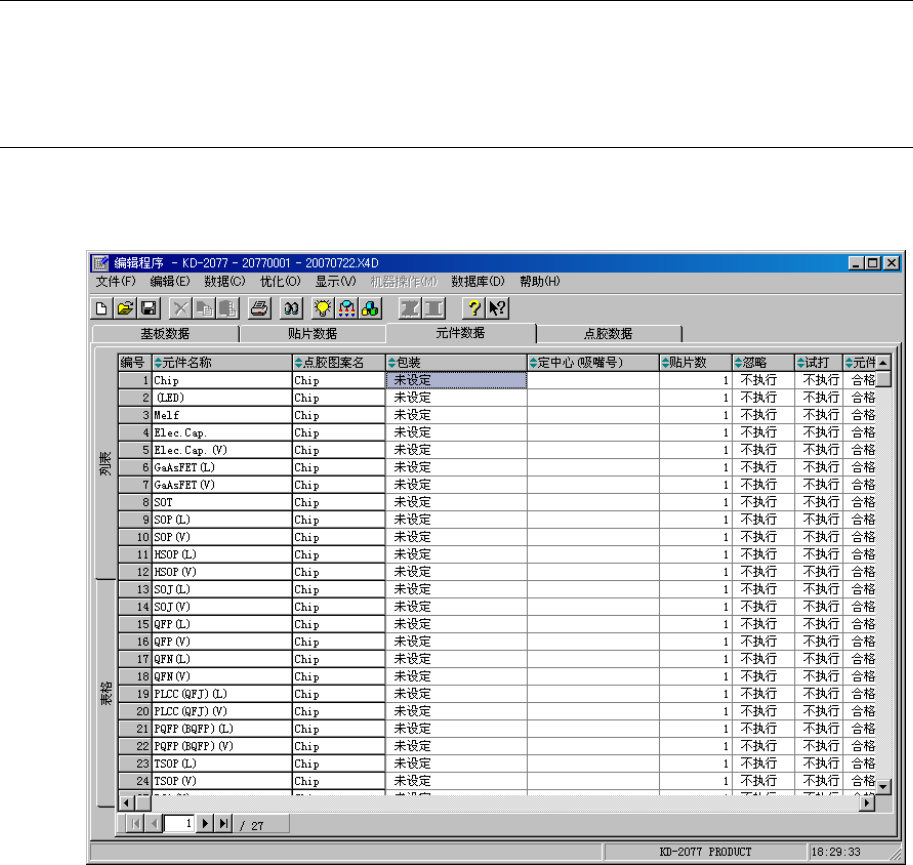Select the 包装 cell for the Melf row
The width and height of the screenshot is (913, 865).
point(455,415)
